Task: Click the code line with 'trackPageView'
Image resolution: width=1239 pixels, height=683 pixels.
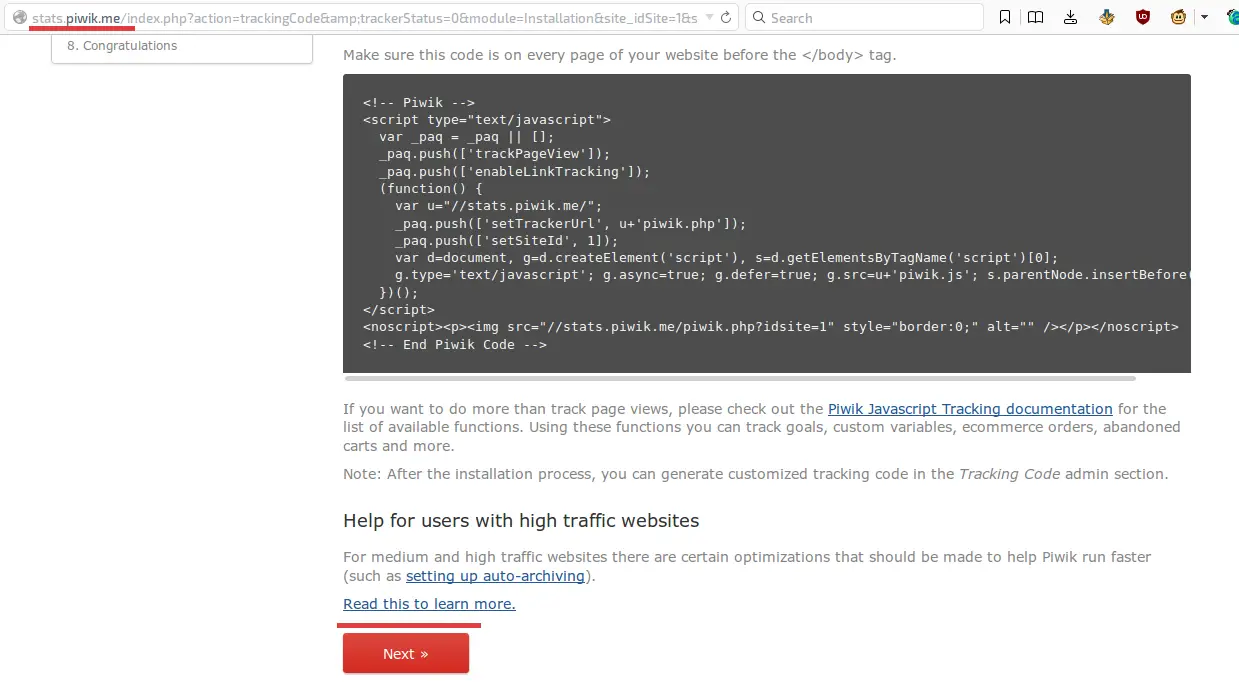Action: tap(495, 154)
